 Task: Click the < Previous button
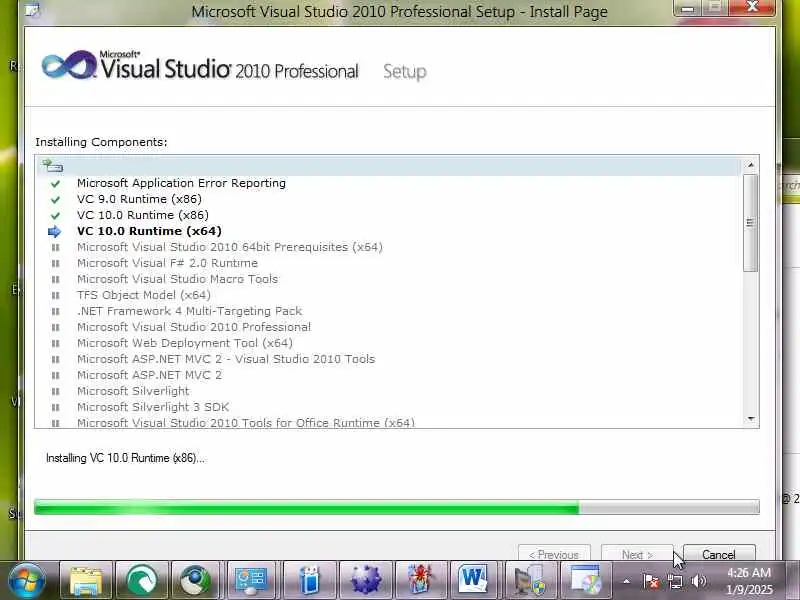click(x=554, y=554)
